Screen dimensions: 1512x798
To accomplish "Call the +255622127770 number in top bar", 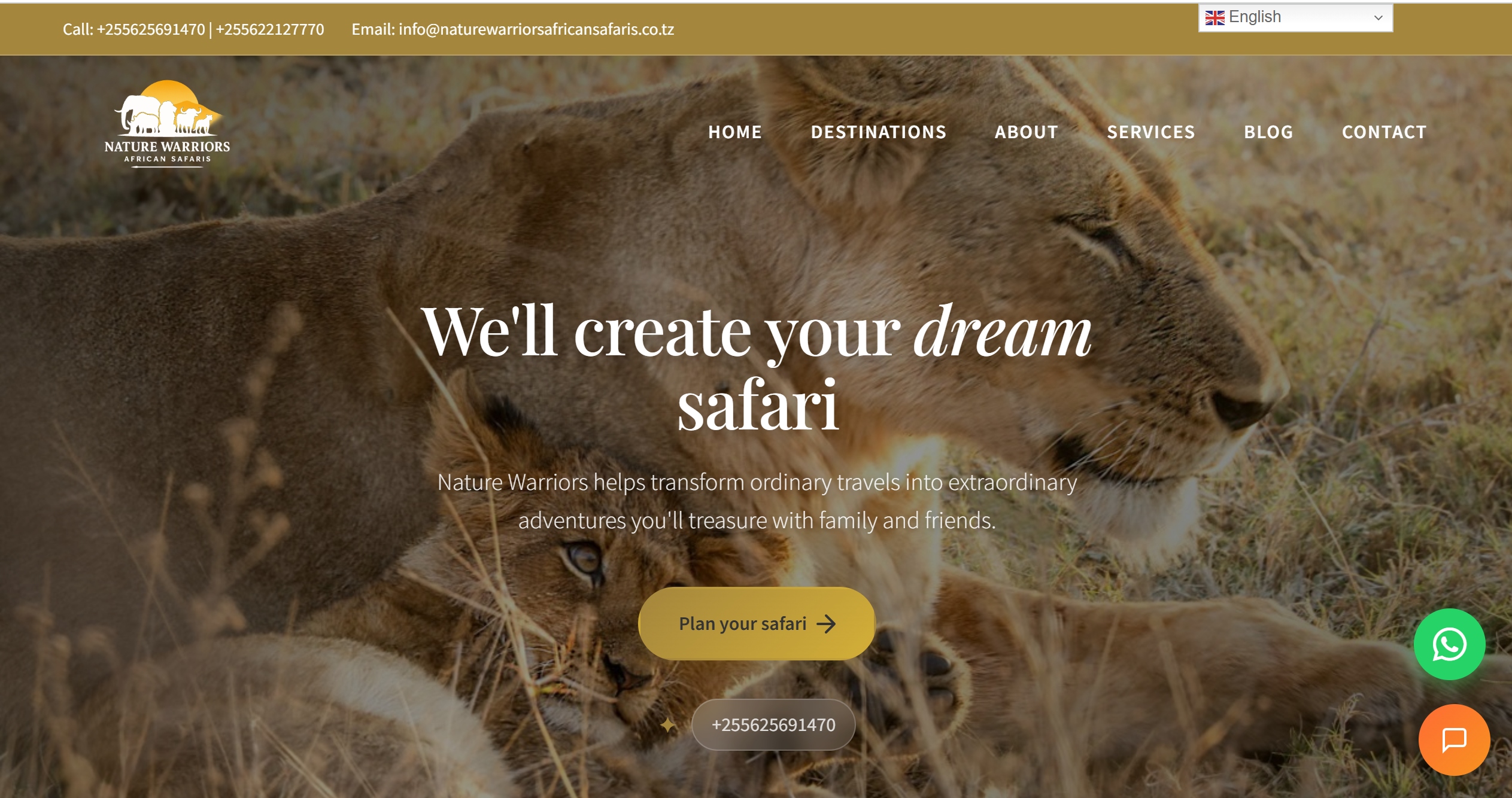I will pyautogui.click(x=270, y=29).
